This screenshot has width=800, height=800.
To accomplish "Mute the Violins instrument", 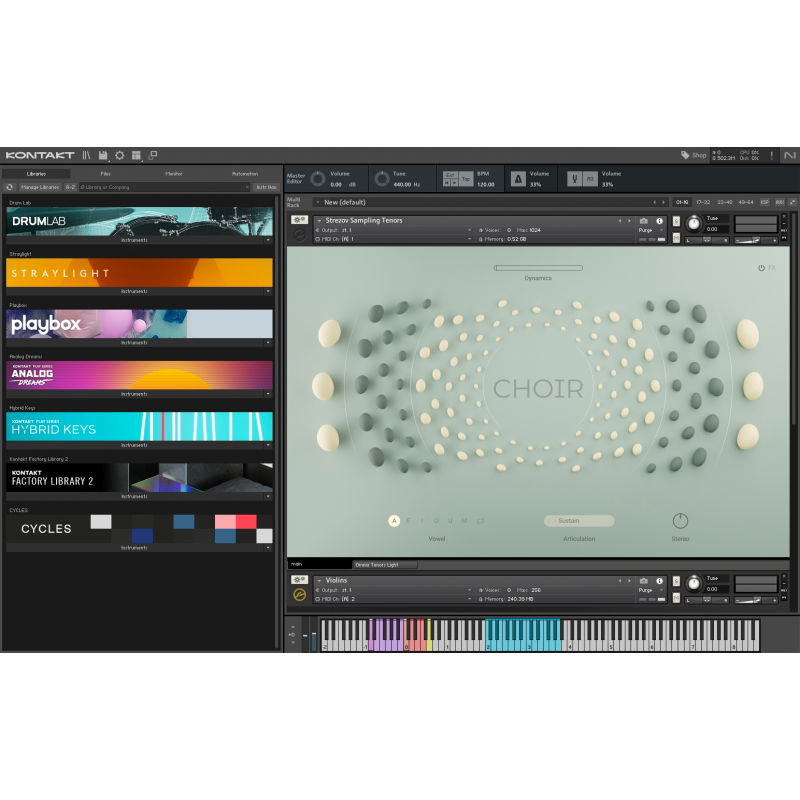I will (x=676, y=597).
